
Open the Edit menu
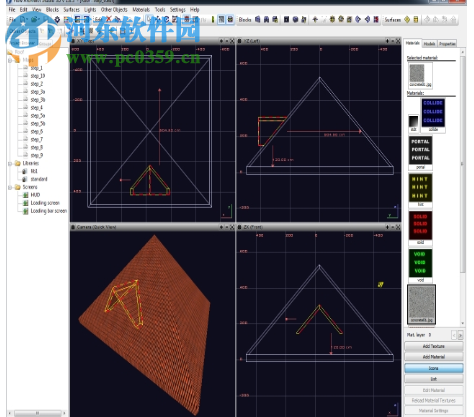[23, 10]
